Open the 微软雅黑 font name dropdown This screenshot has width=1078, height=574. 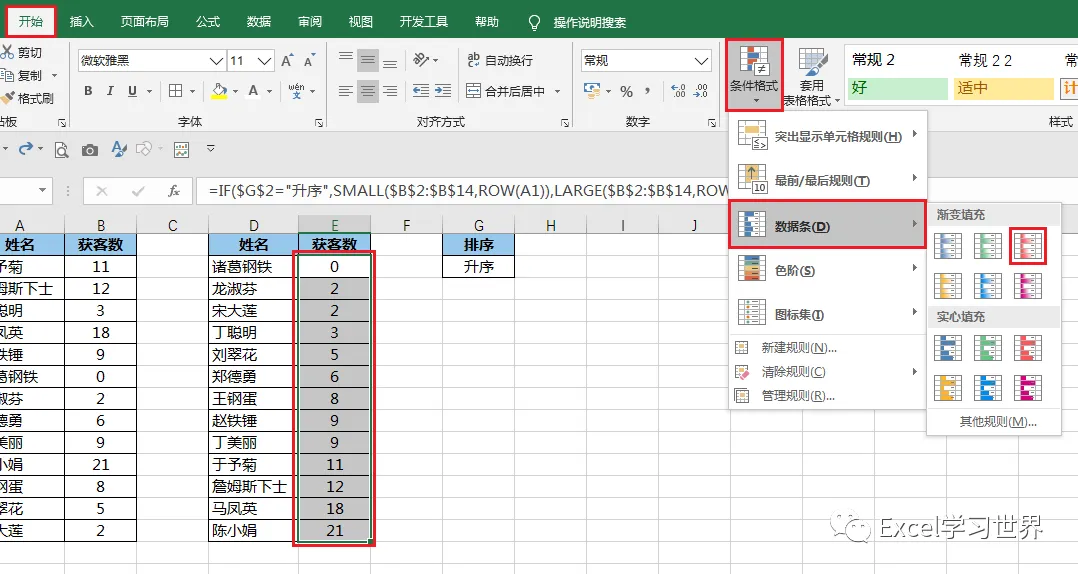tap(216, 61)
